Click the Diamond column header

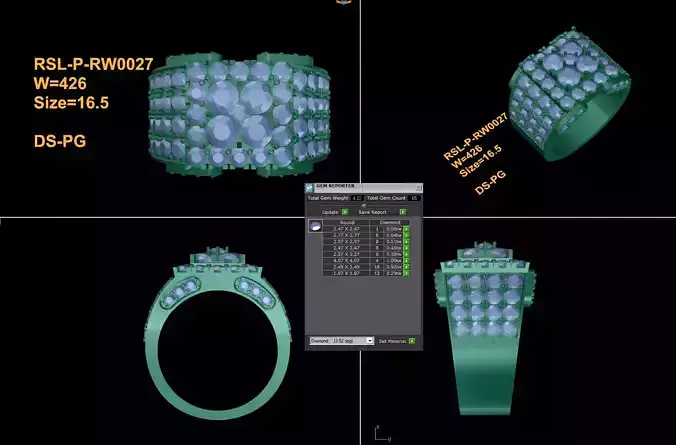[390, 222]
